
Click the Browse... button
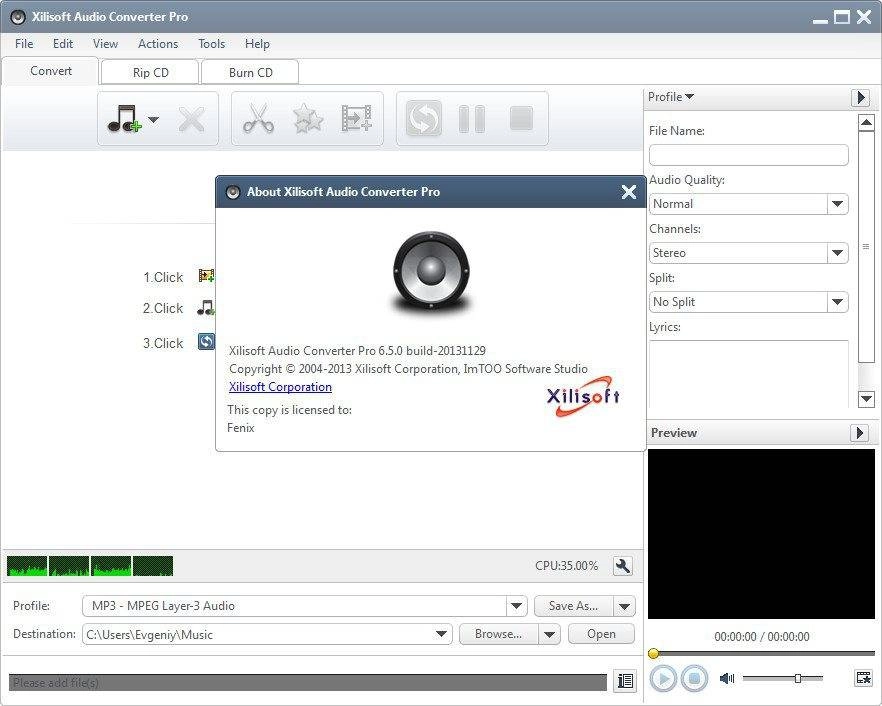[498, 634]
